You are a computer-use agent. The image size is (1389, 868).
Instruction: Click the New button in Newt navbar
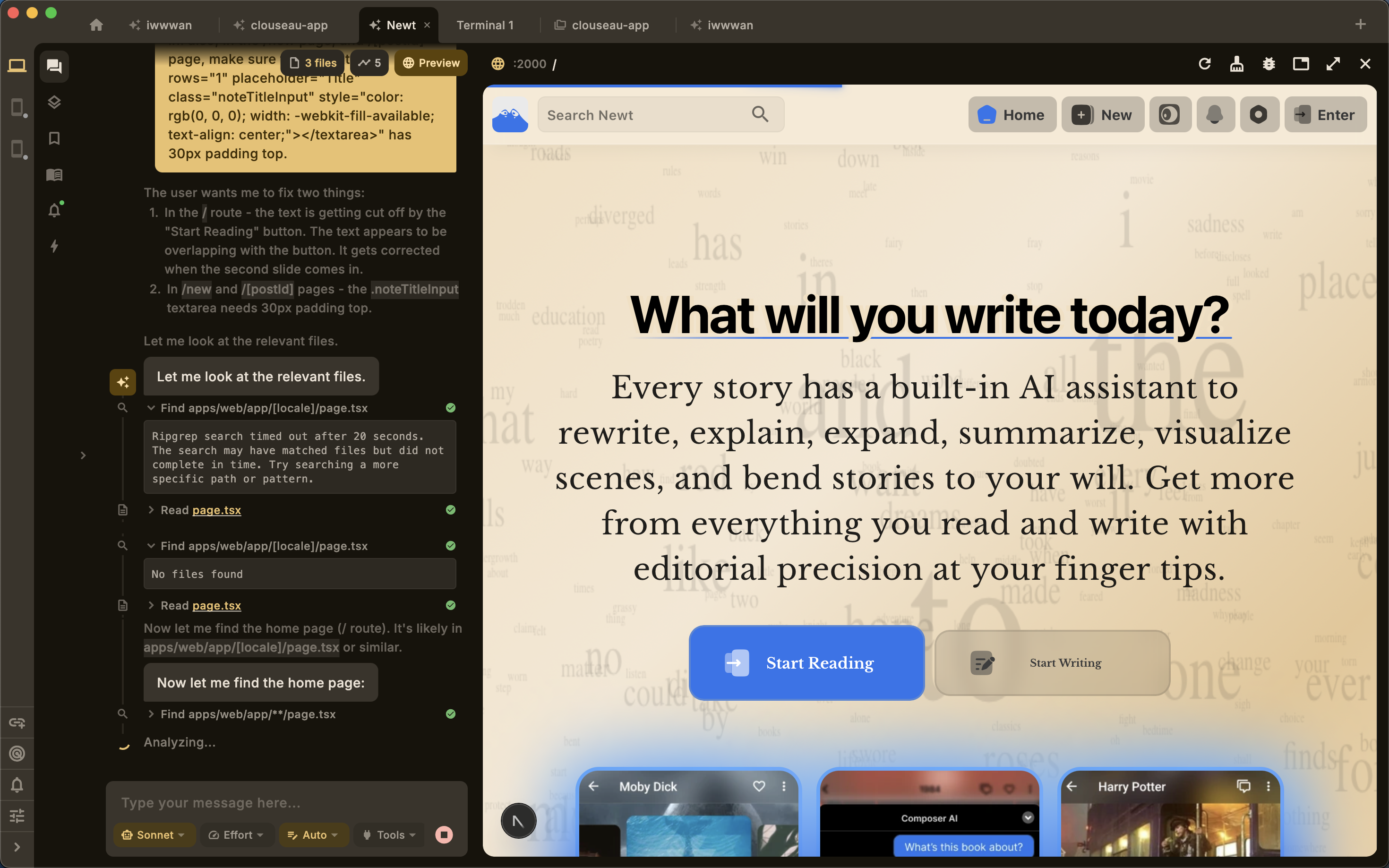coord(1103,115)
